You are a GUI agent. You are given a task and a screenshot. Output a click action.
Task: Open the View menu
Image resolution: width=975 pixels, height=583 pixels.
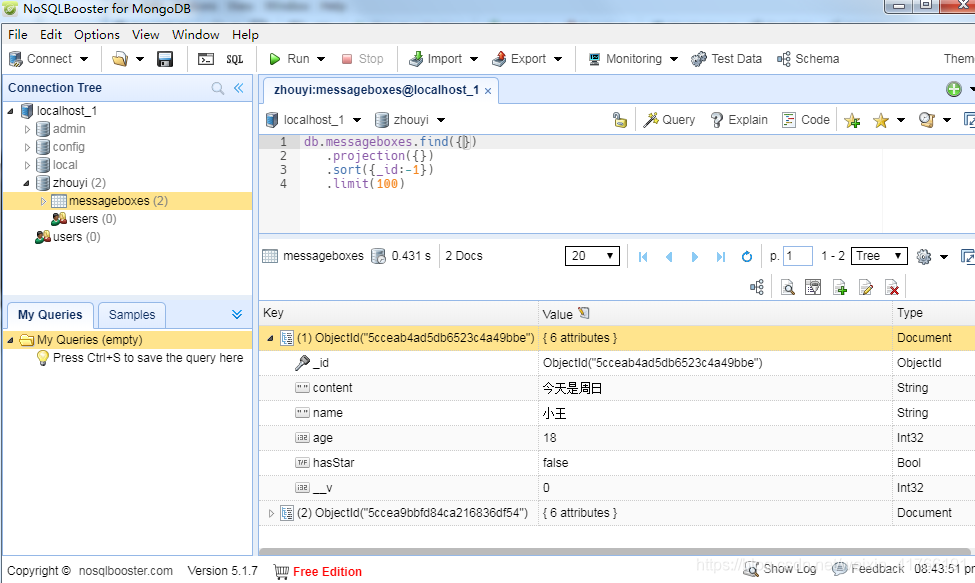(x=146, y=35)
